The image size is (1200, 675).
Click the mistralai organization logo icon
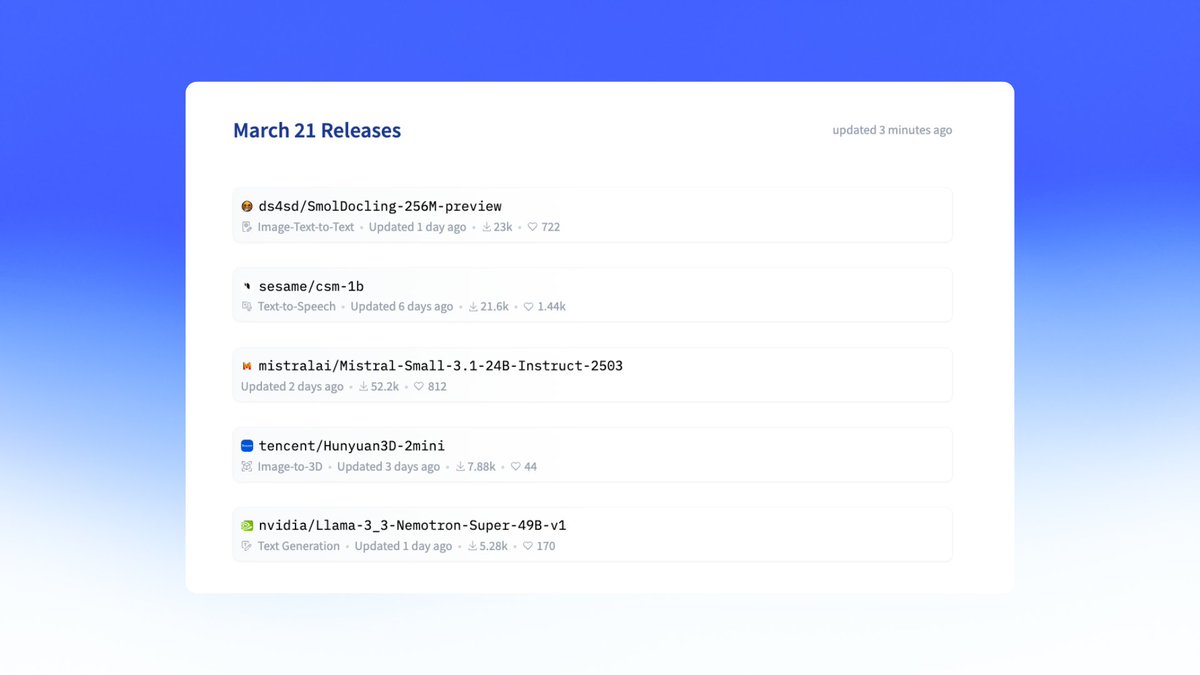(247, 366)
